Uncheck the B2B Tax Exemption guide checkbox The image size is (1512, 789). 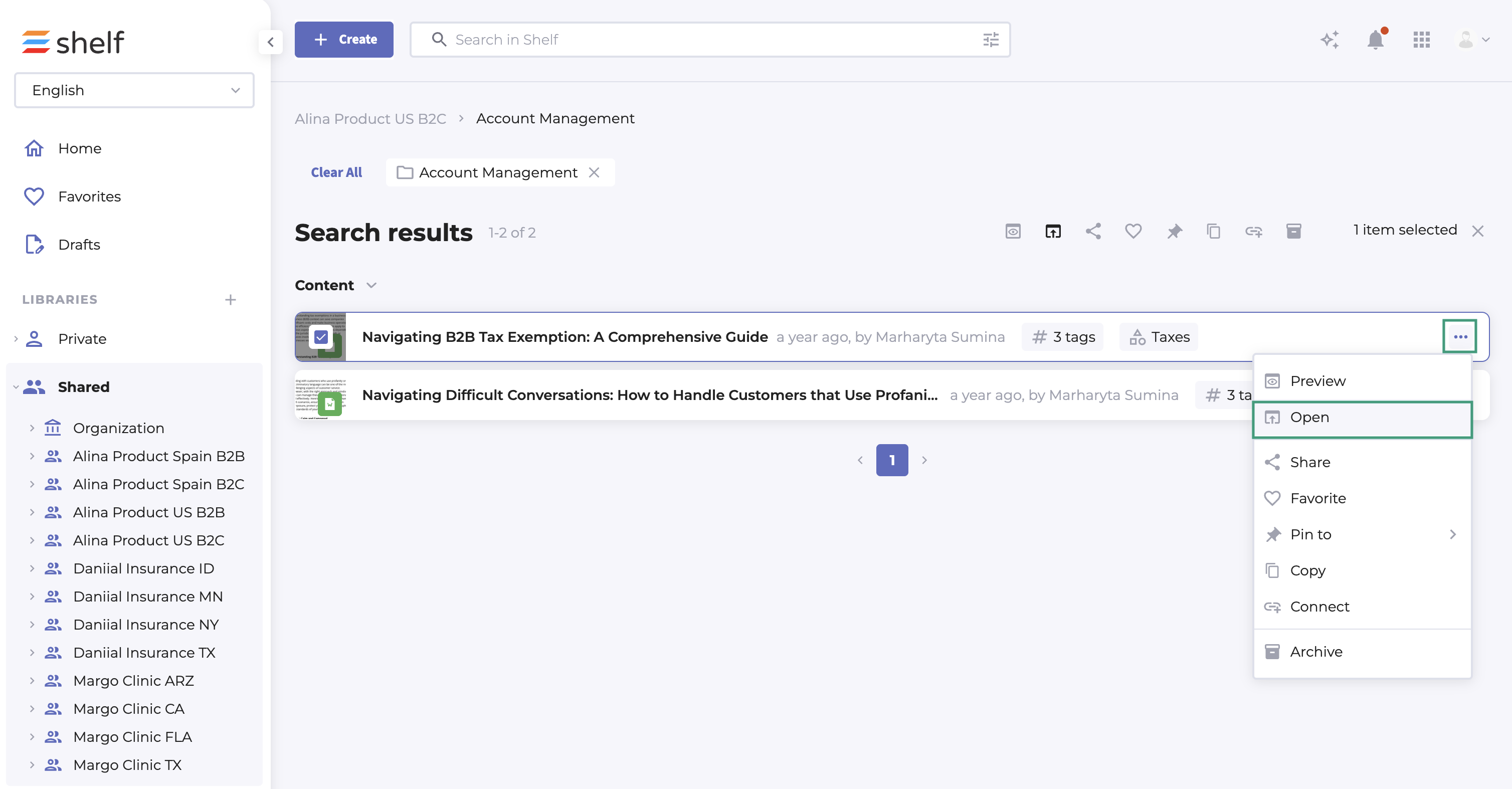321,337
